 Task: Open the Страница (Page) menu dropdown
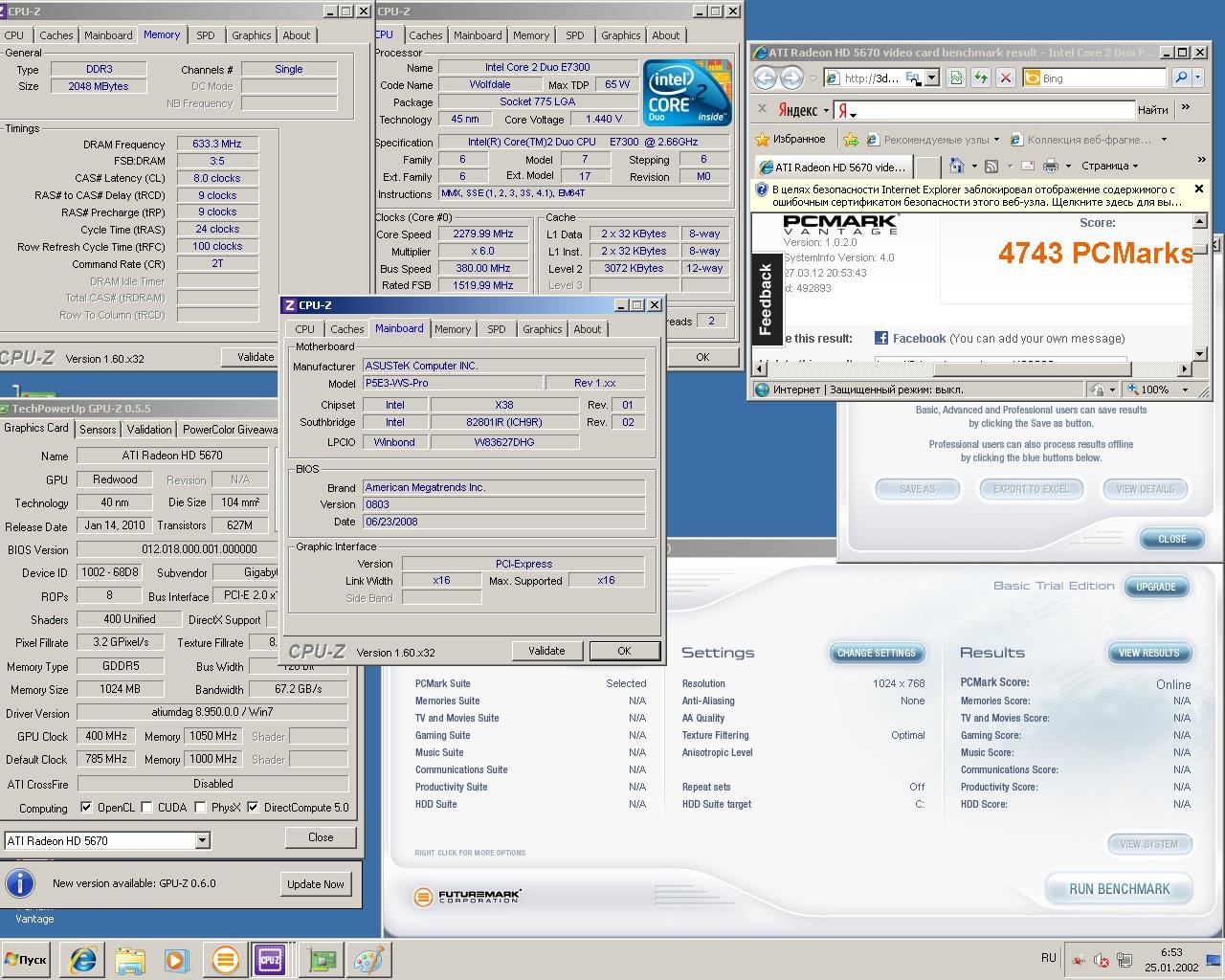pyautogui.click(x=1110, y=167)
